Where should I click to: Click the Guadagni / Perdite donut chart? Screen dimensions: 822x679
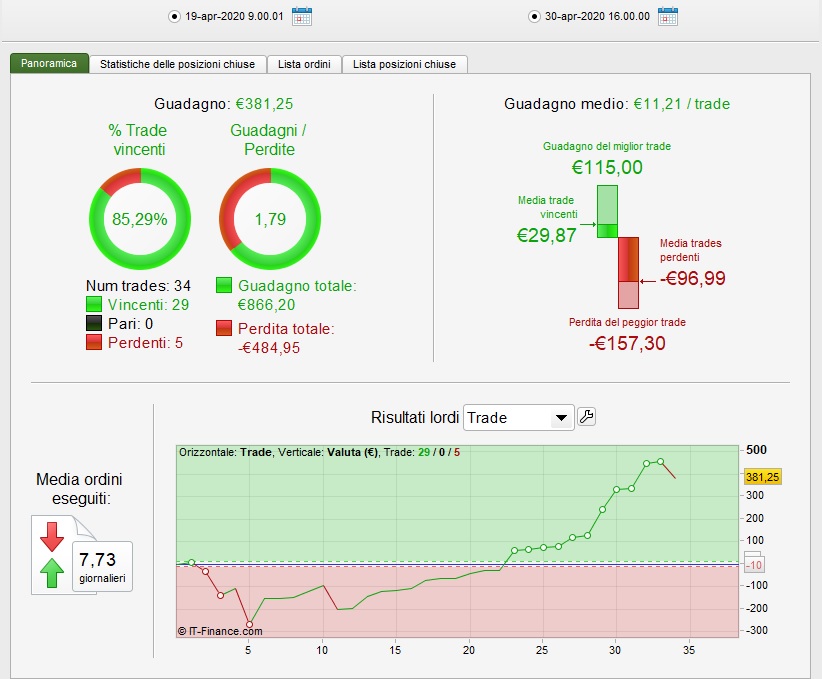click(x=270, y=219)
